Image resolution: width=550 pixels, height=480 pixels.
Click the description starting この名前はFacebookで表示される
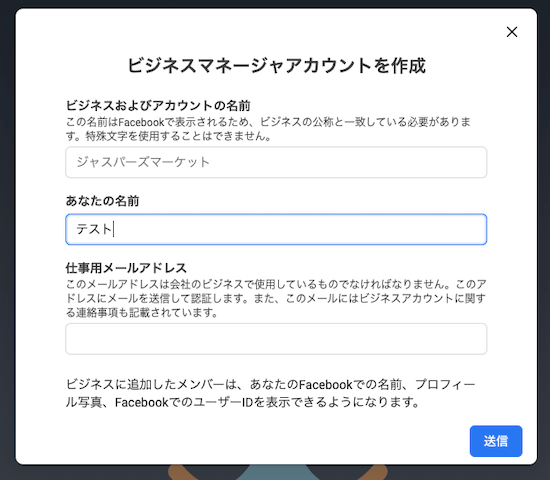pos(268,129)
